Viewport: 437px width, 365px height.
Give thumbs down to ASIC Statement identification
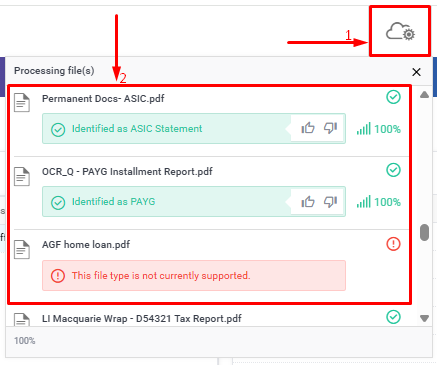point(330,128)
